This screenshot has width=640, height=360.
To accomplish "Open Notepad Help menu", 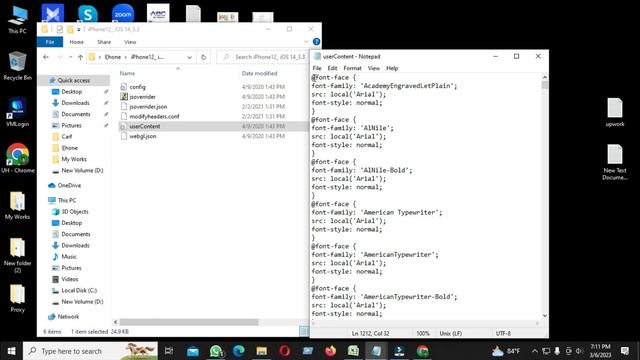I will (392, 68).
